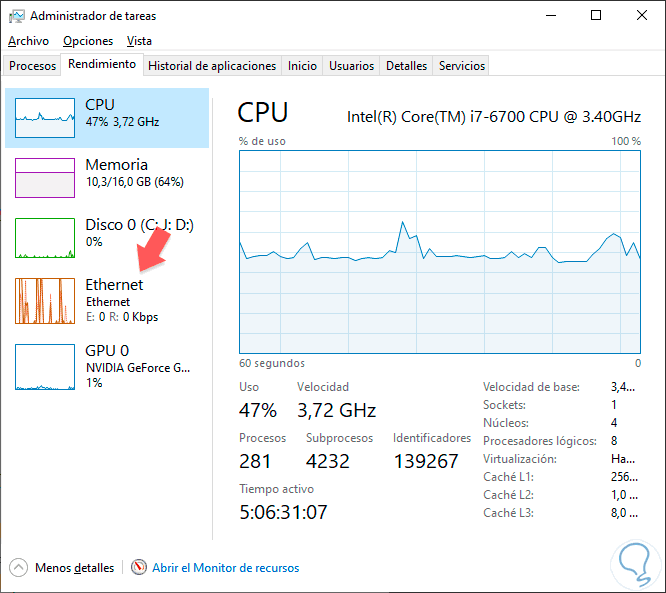Click the main CPU usage graph
The height and width of the screenshot is (593, 666).
pyautogui.click(x=440, y=251)
